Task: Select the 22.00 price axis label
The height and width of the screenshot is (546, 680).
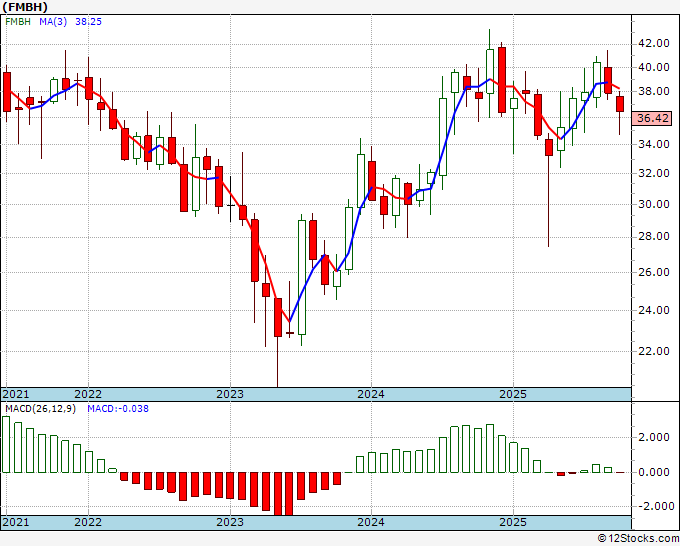Action: (653, 352)
